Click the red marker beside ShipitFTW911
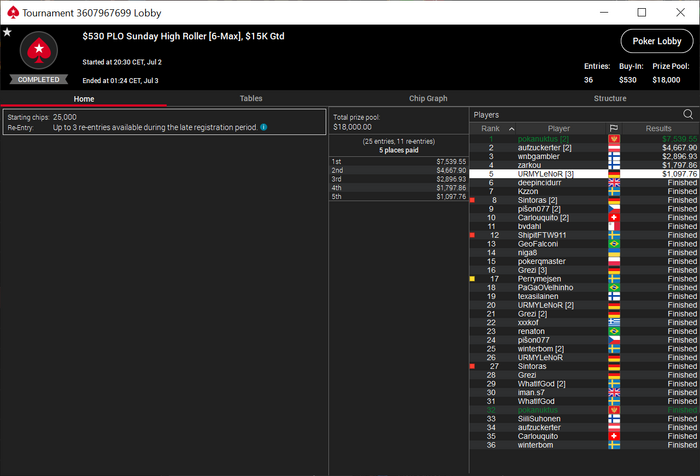Image resolution: width=700 pixels, height=476 pixels. (x=472, y=235)
